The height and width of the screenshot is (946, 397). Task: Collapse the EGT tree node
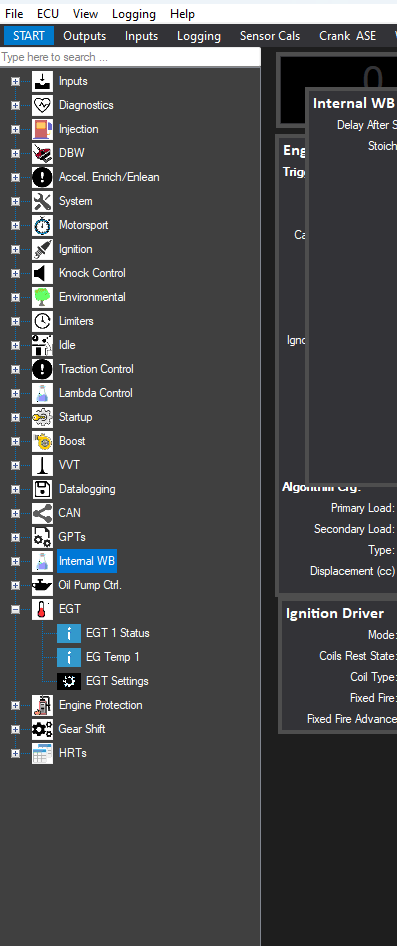pos(15,609)
